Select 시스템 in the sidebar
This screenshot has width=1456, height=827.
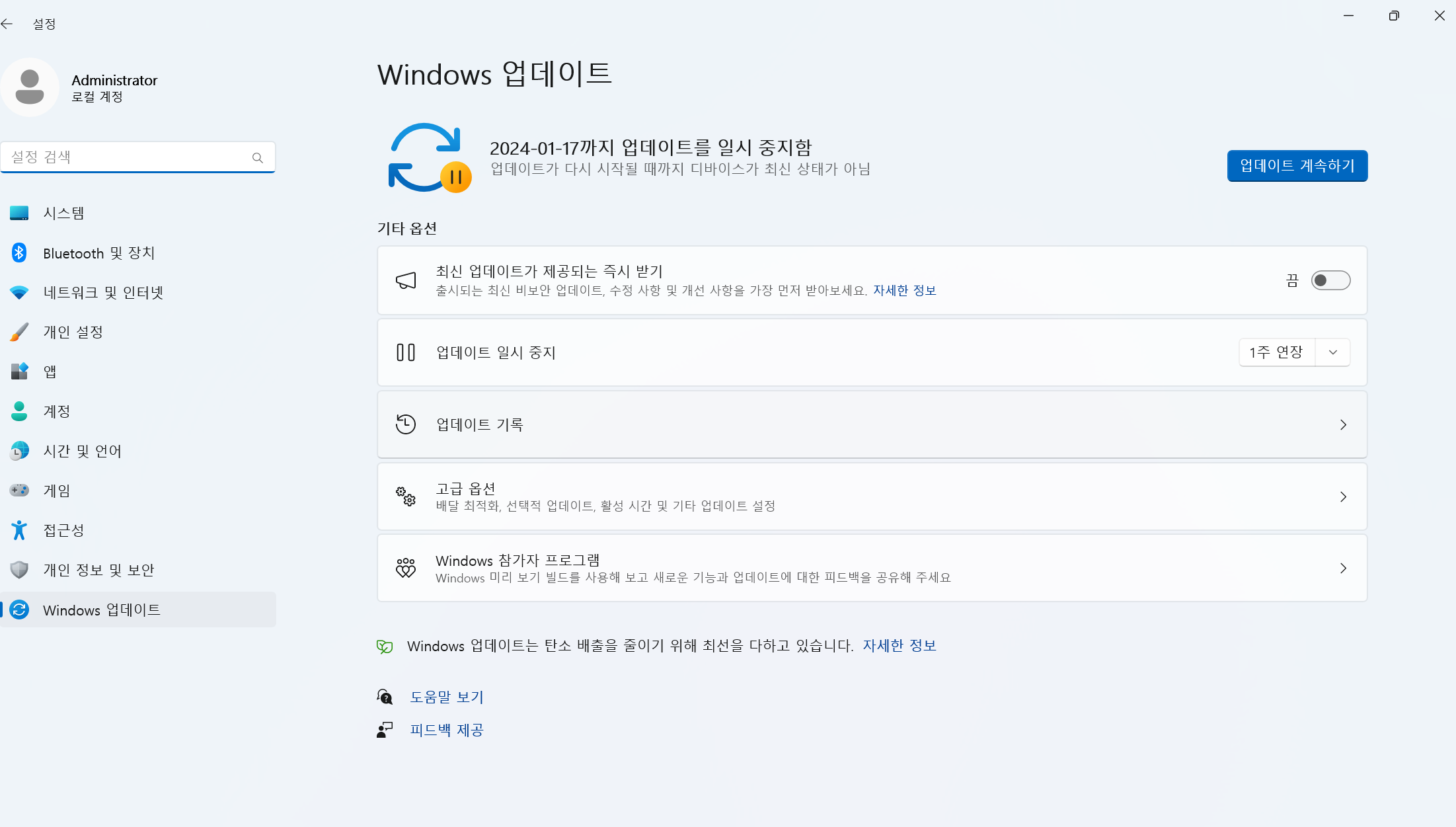pos(63,213)
